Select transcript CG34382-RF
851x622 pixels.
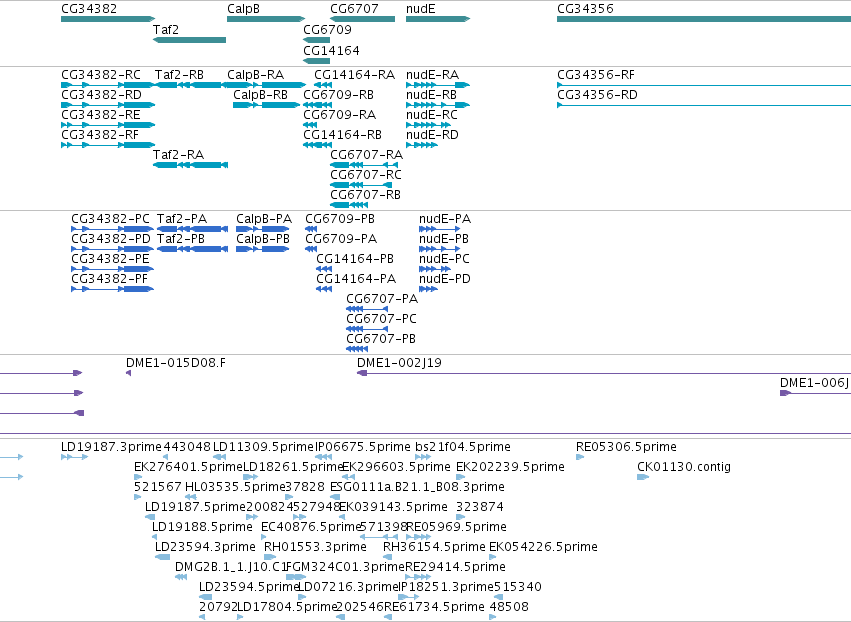click(100, 135)
